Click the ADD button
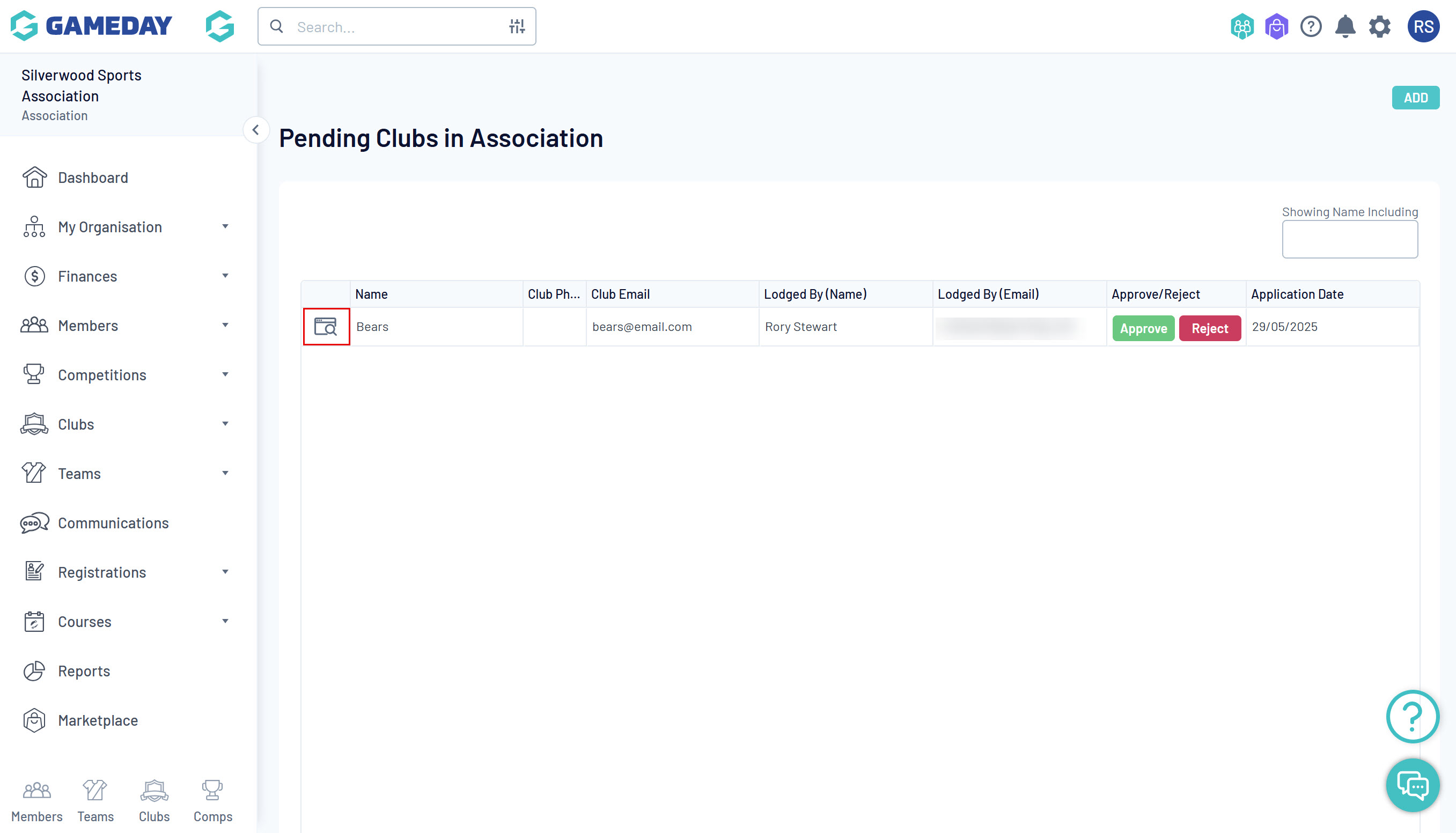The image size is (1456, 833). tap(1415, 98)
